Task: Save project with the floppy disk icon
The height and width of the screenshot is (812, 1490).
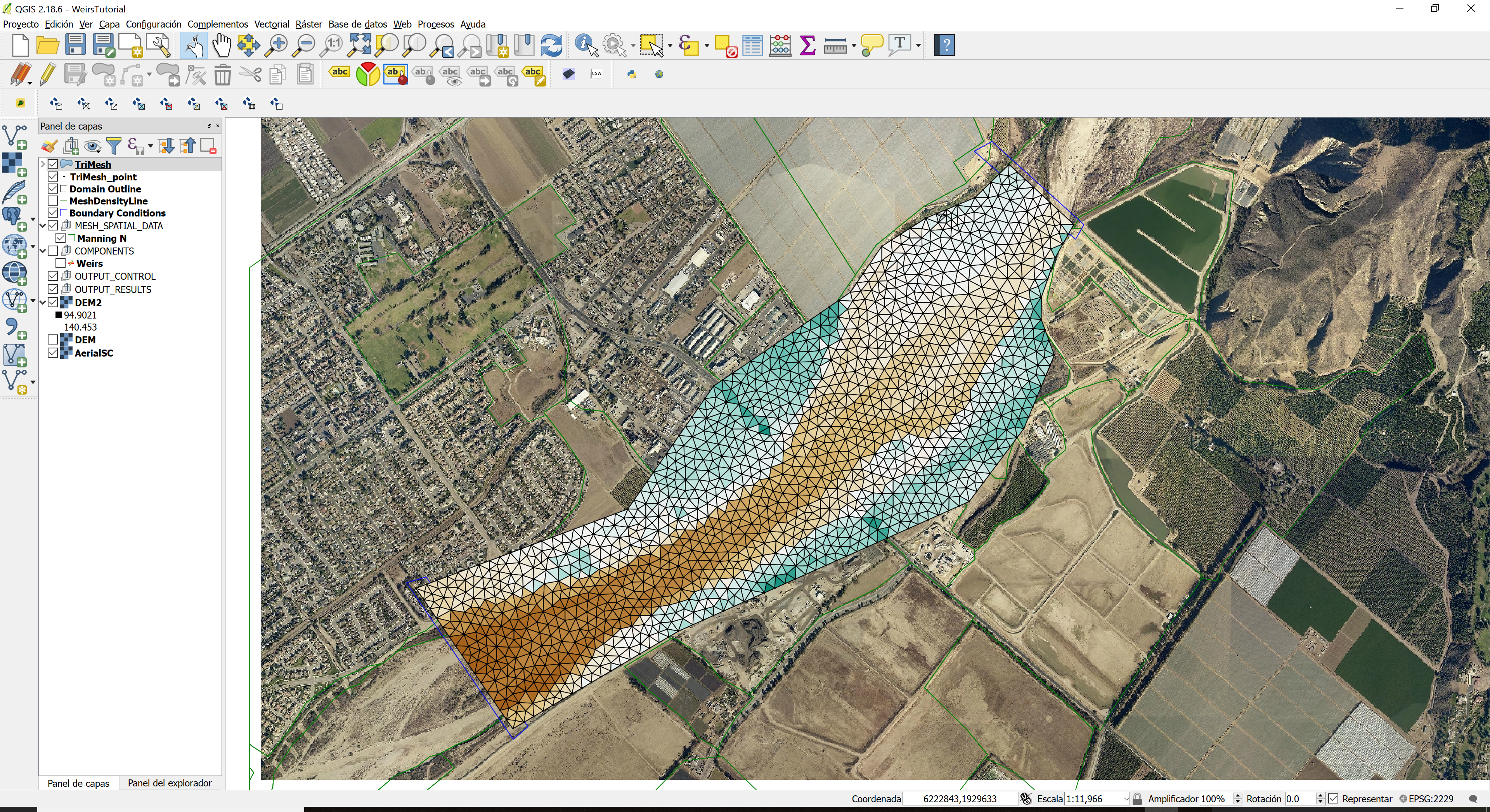Action: [x=75, y=45]
